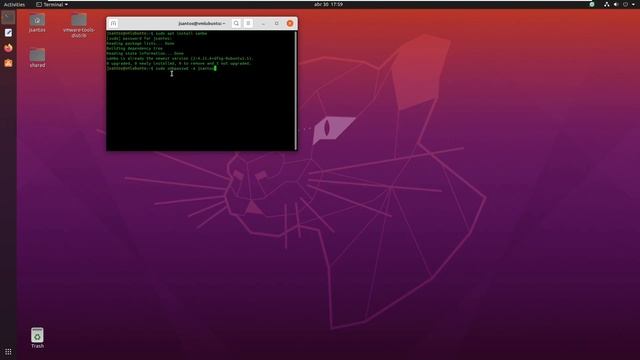Open the power status icon
640x360 pixels.
pos(625,4)
